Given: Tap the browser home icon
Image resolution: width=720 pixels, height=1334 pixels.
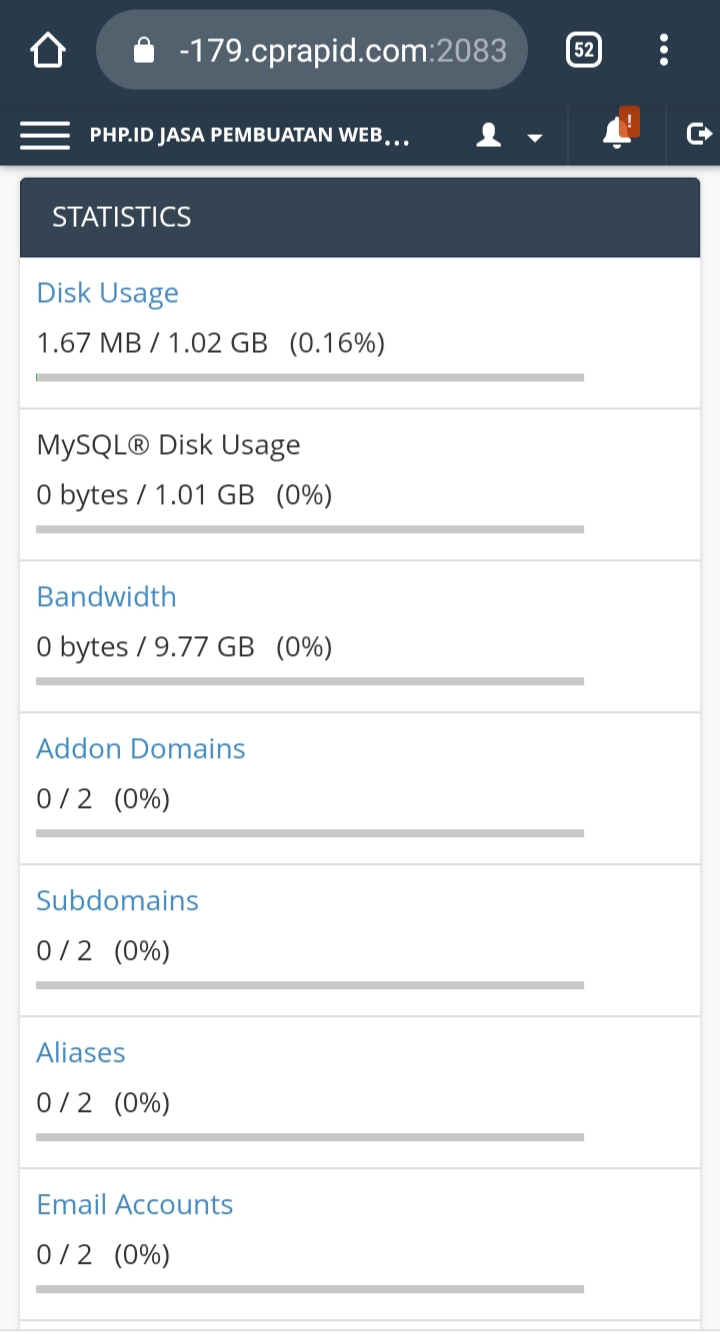Looking at the screenshot, I should coord(48,50).
